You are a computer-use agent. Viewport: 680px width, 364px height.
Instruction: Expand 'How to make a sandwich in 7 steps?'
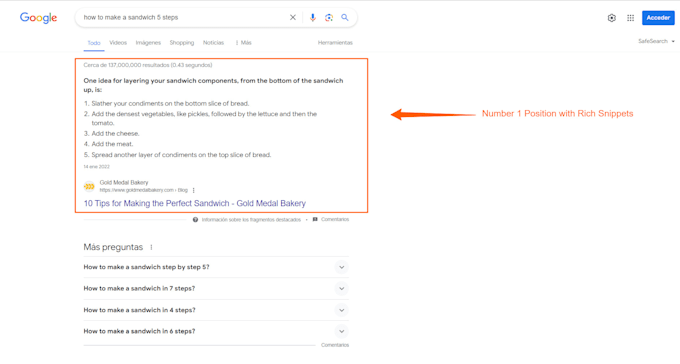[x=216, y=289]
